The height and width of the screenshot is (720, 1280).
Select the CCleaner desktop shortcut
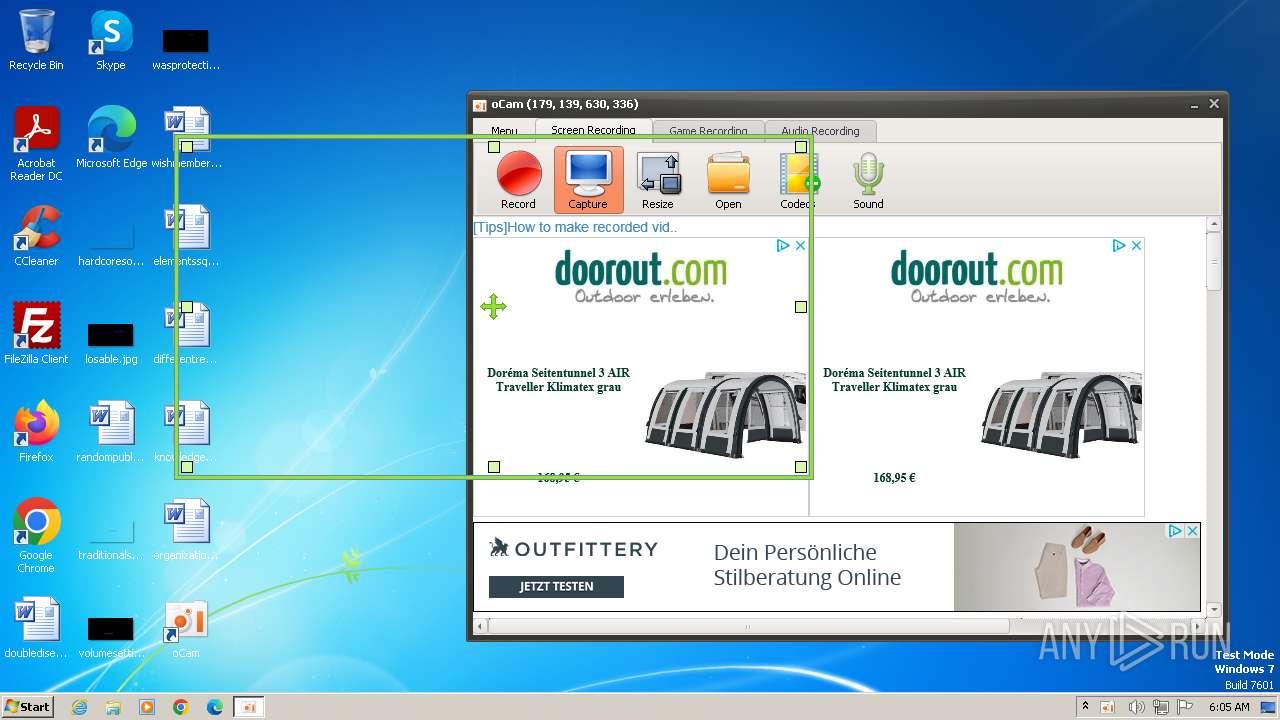pyautogui.click(x=36, y=236)
